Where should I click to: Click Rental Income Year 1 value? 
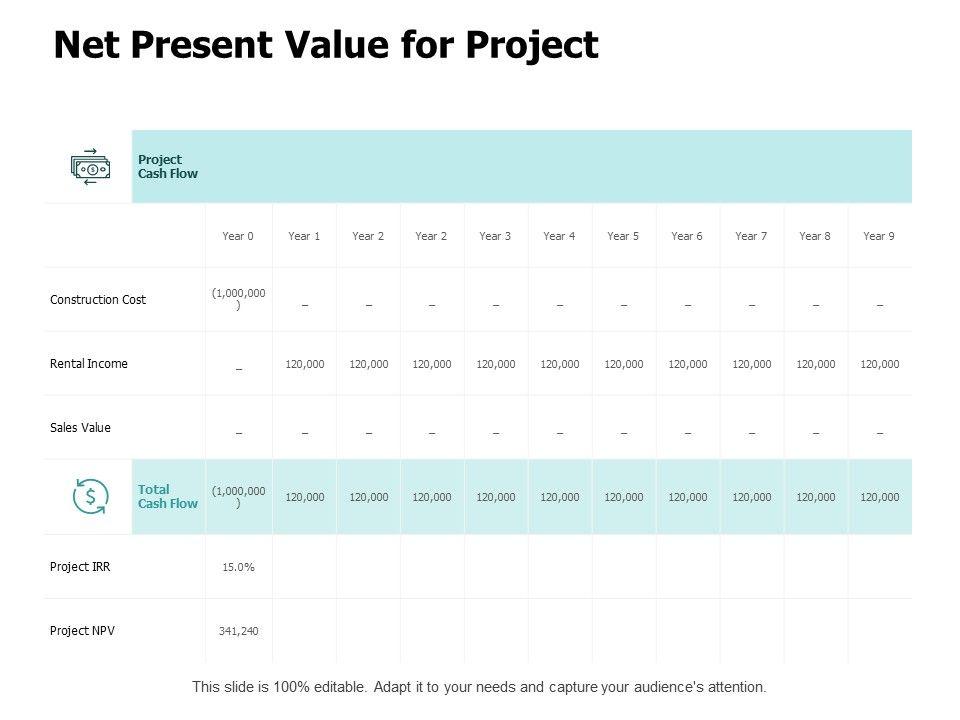pyautogui.click(x=304, y=365)
